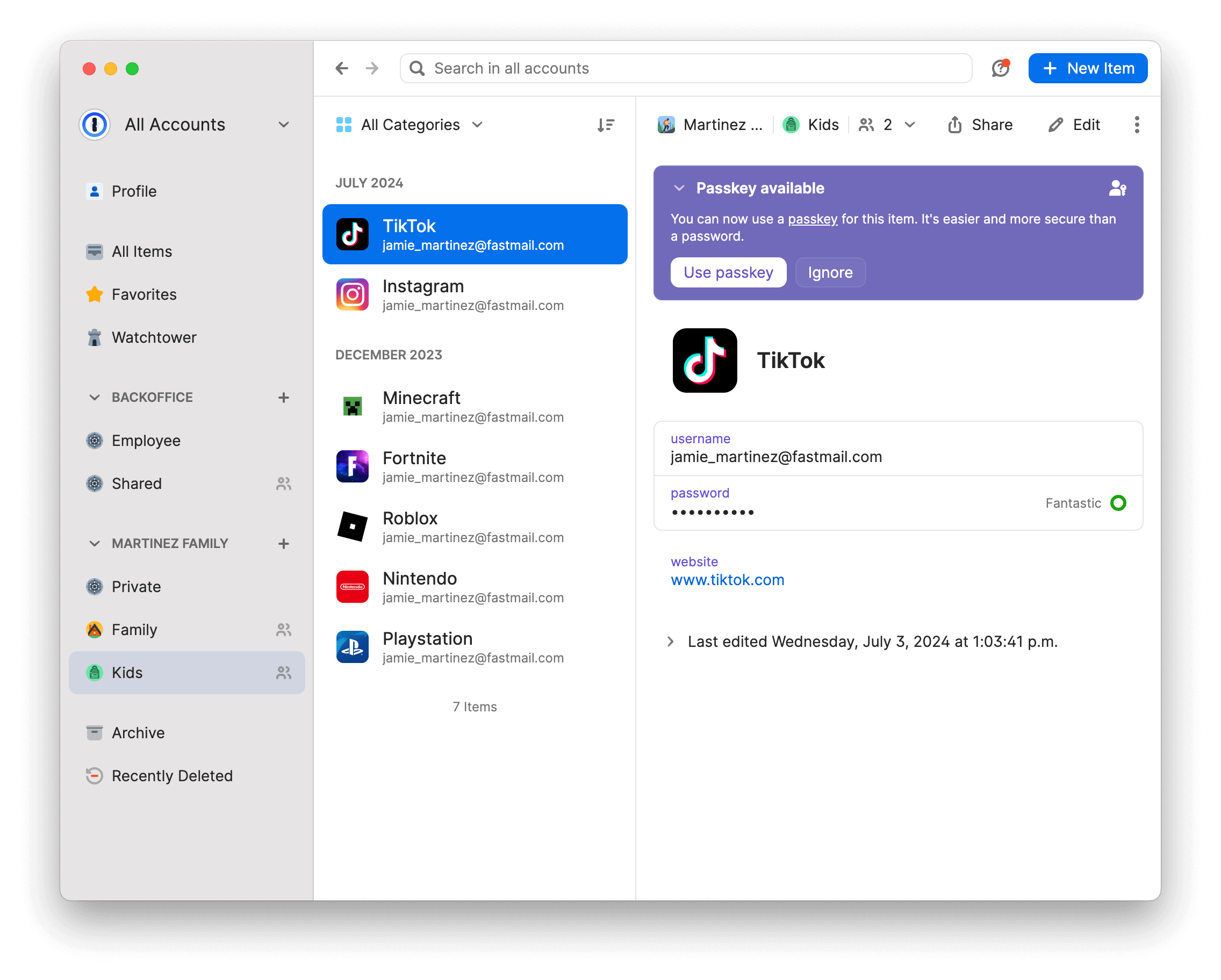Go back with the left arrow
1221x980 pixels.
pyautogui.click(x=341, y=69)
